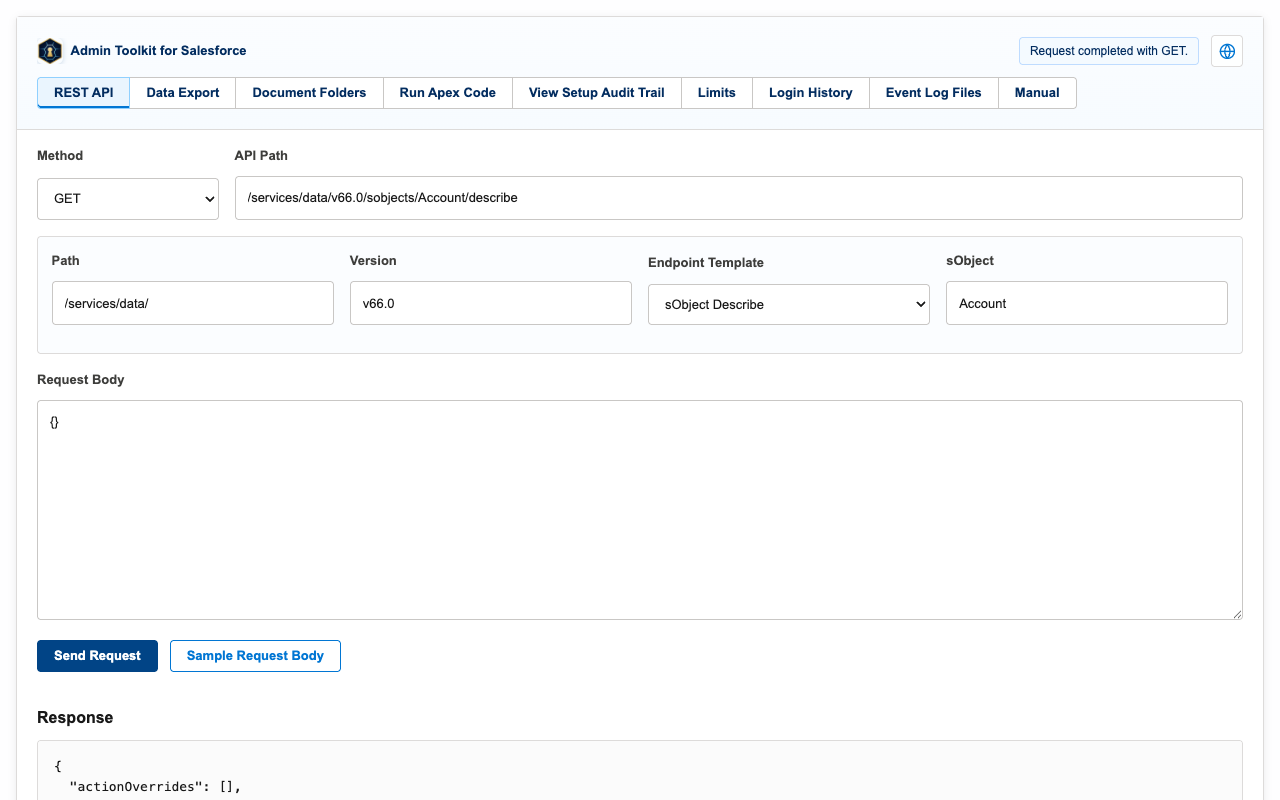The image size is (1280, 800).
Task: Click the Admin Toolkit logo icon
Action: tap(50, 51)
